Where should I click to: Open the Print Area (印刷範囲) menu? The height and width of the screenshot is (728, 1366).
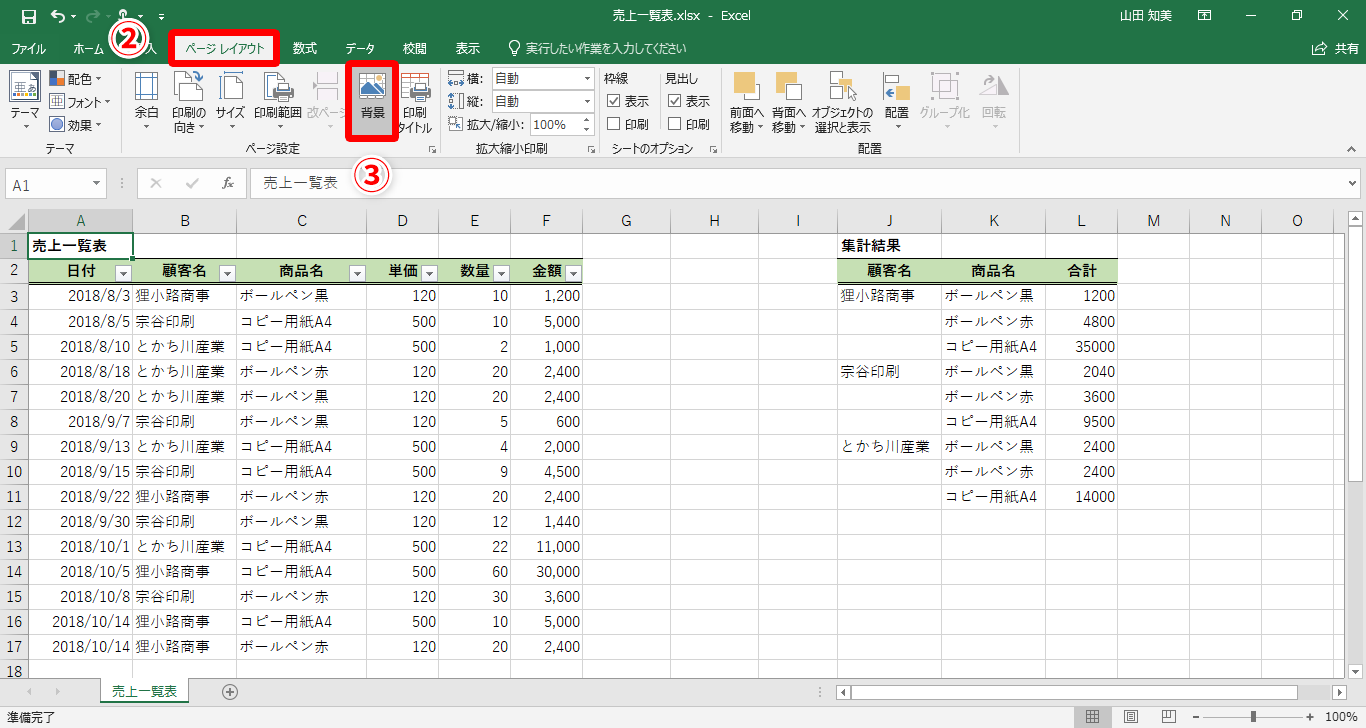(277, 101)
